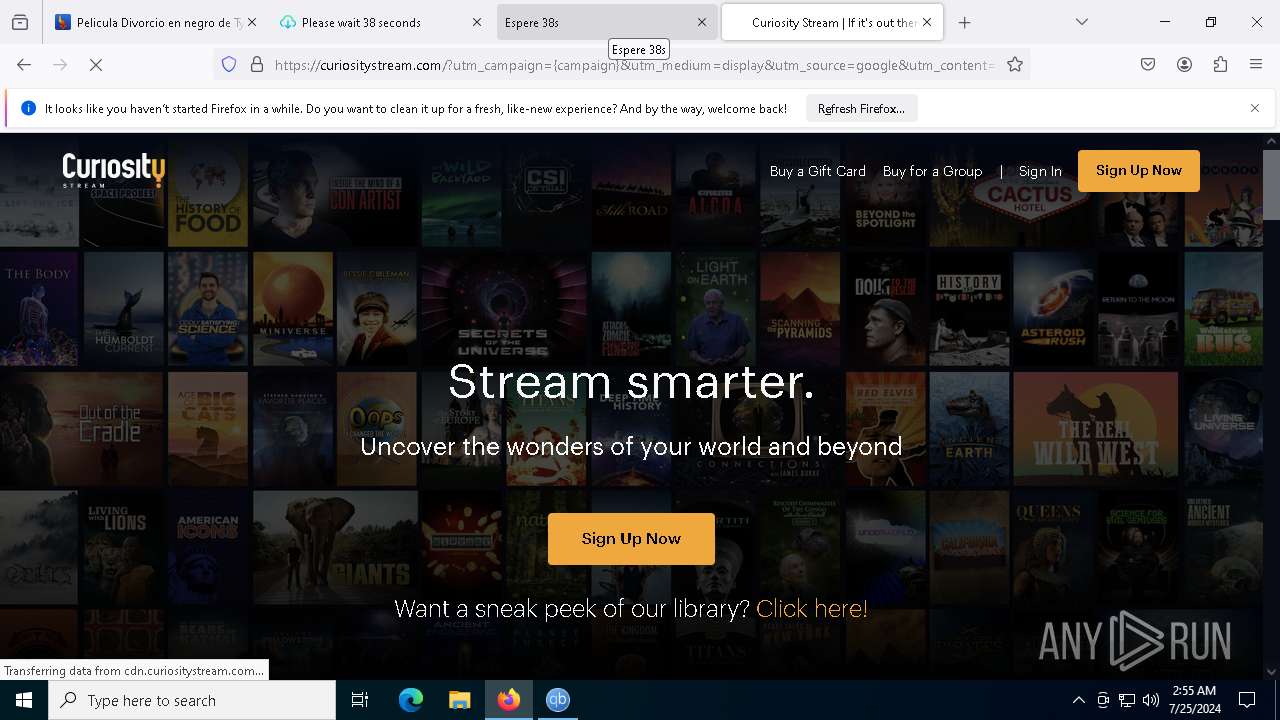Open Firefox application menu hamburger
Screen dimensions: 1280x720
coord(1256,65)
